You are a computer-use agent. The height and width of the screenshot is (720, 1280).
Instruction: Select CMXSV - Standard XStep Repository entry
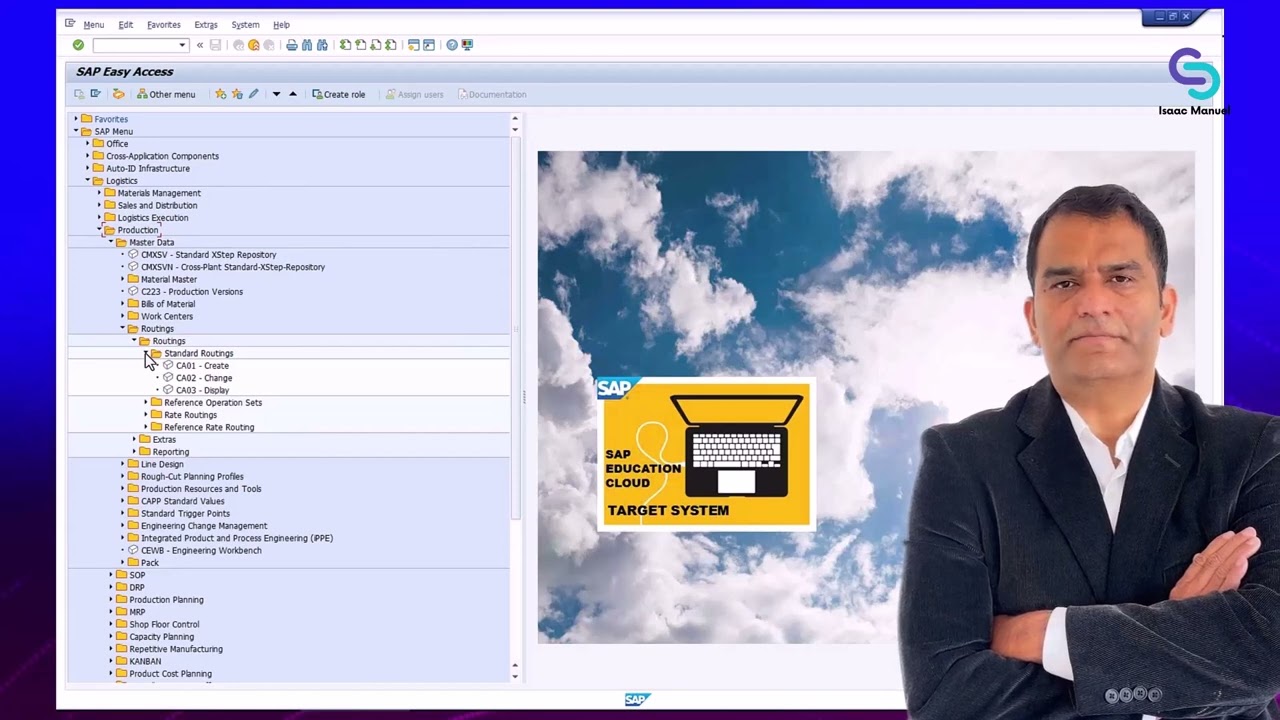click(x=209, y=255)
